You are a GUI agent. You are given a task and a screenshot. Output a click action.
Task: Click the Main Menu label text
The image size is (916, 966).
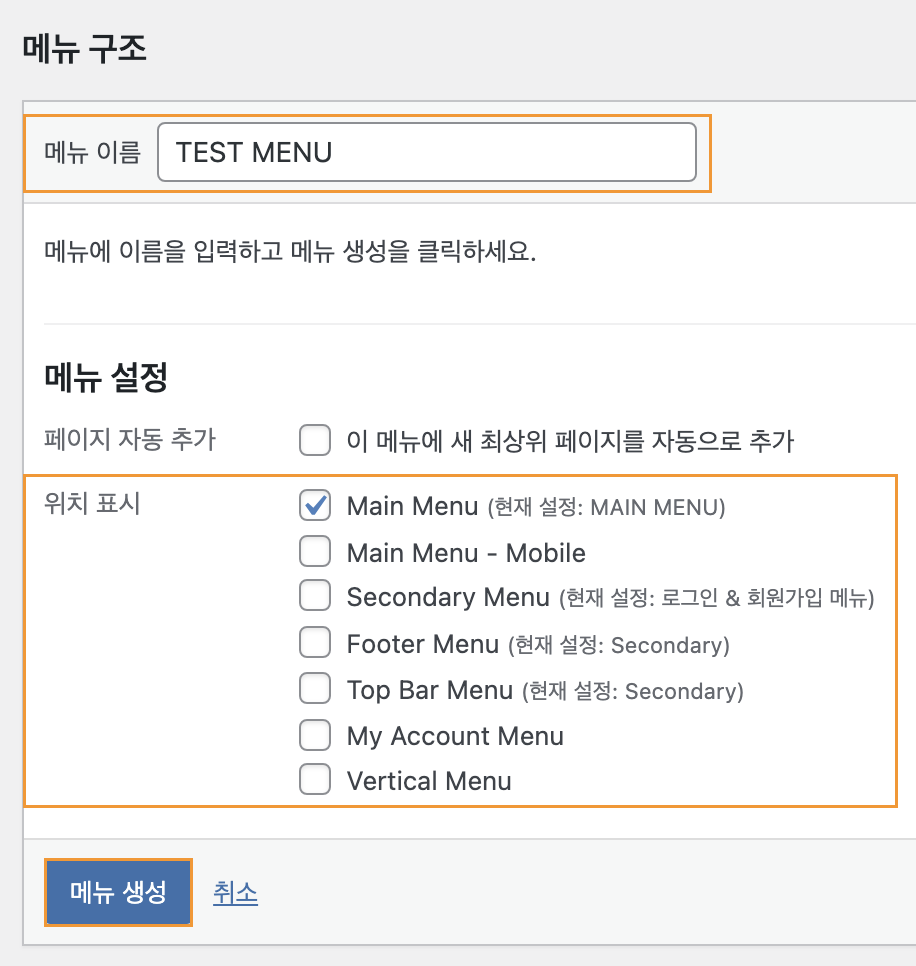coord(412,506)
